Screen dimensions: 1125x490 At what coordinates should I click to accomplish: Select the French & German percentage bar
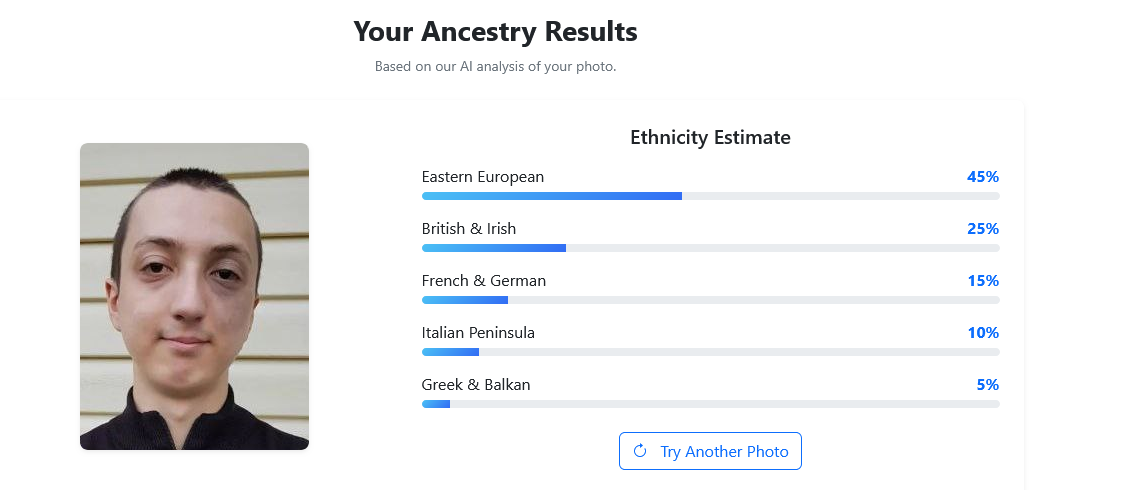tap(710, 300)
